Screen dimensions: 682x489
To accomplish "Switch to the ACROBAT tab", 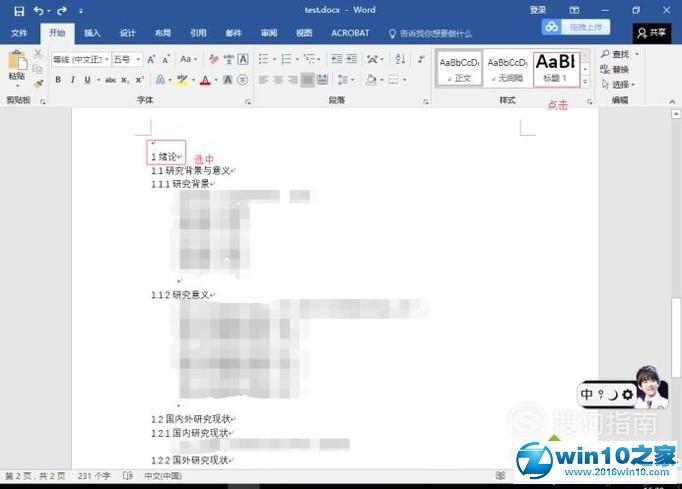I will (x=350, y=33).
